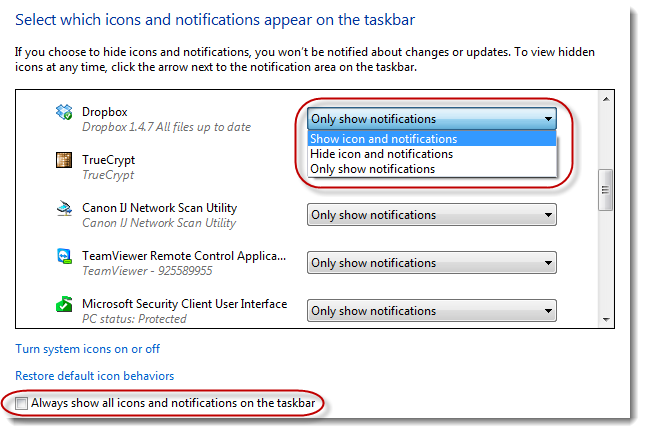The image size is (645, 433).
Task: Open 'Turn system icons on or off' link
Action: click(88, 349)
